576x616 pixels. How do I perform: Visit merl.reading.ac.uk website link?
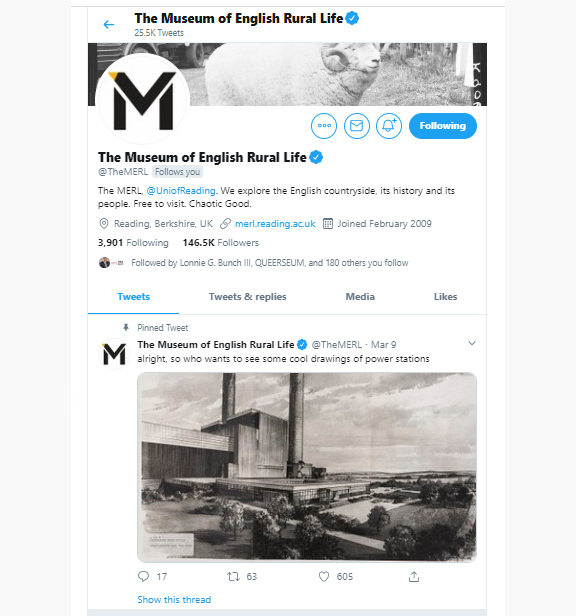coord(275,224)
